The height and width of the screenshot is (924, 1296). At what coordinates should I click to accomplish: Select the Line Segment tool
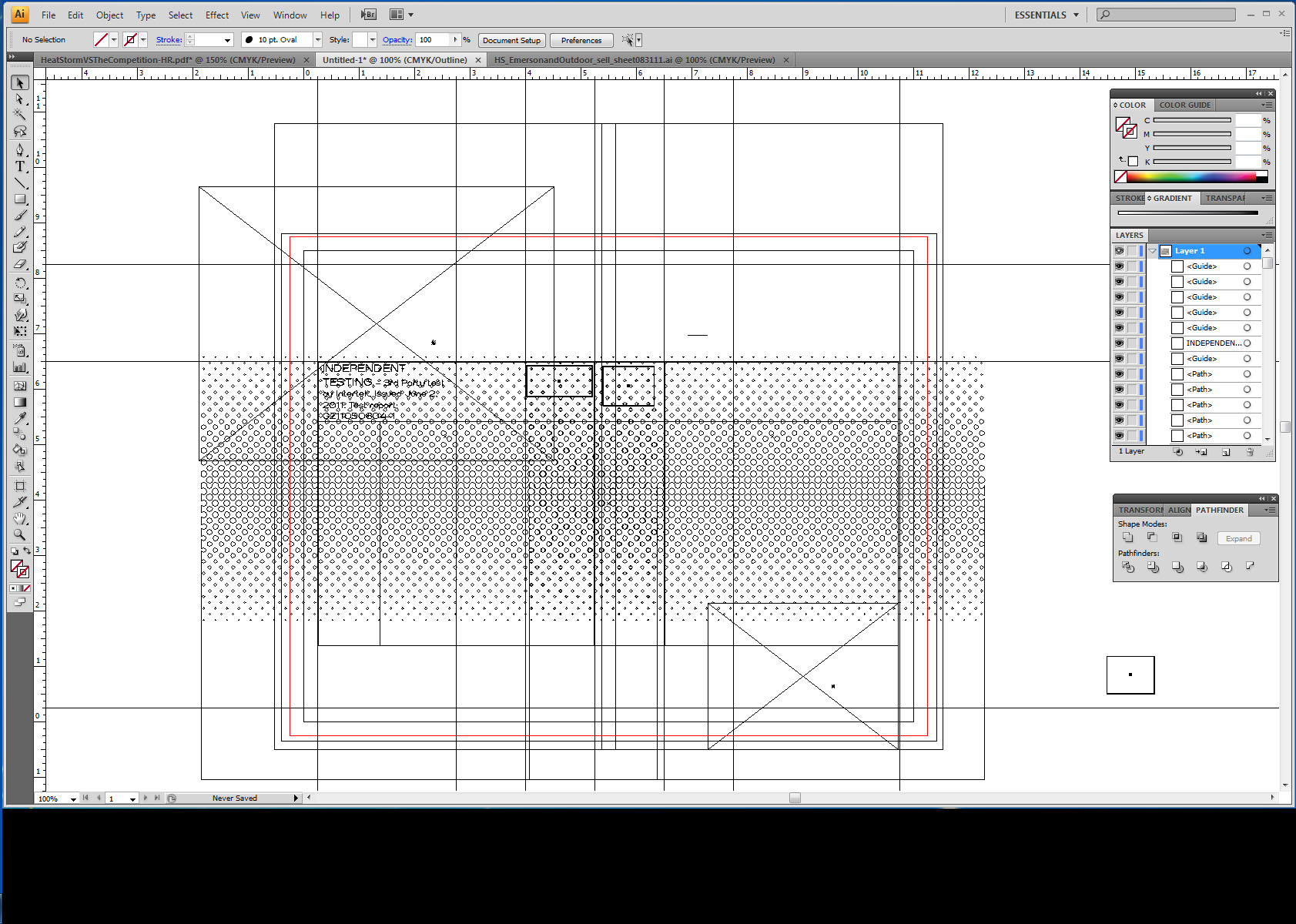(20, 183)
